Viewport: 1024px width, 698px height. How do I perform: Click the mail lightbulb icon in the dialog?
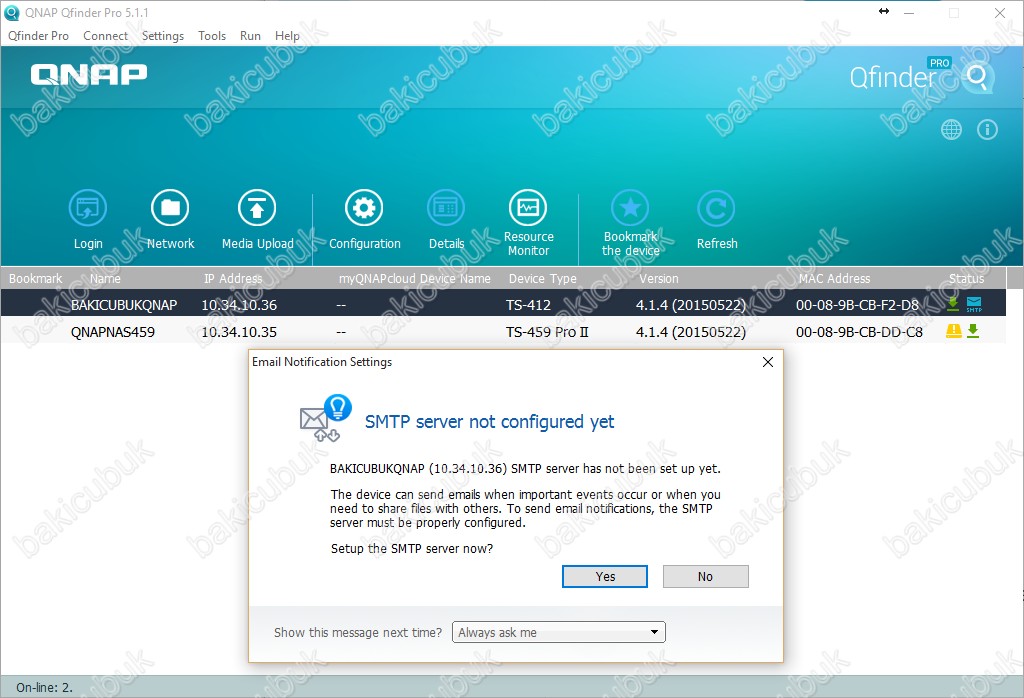click(x=325, y=418)
